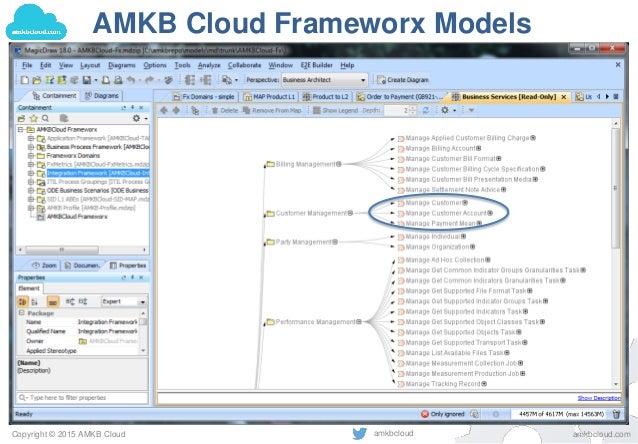Click the Undo arrow icon
The image size is (638, 444).
[131, 80]
